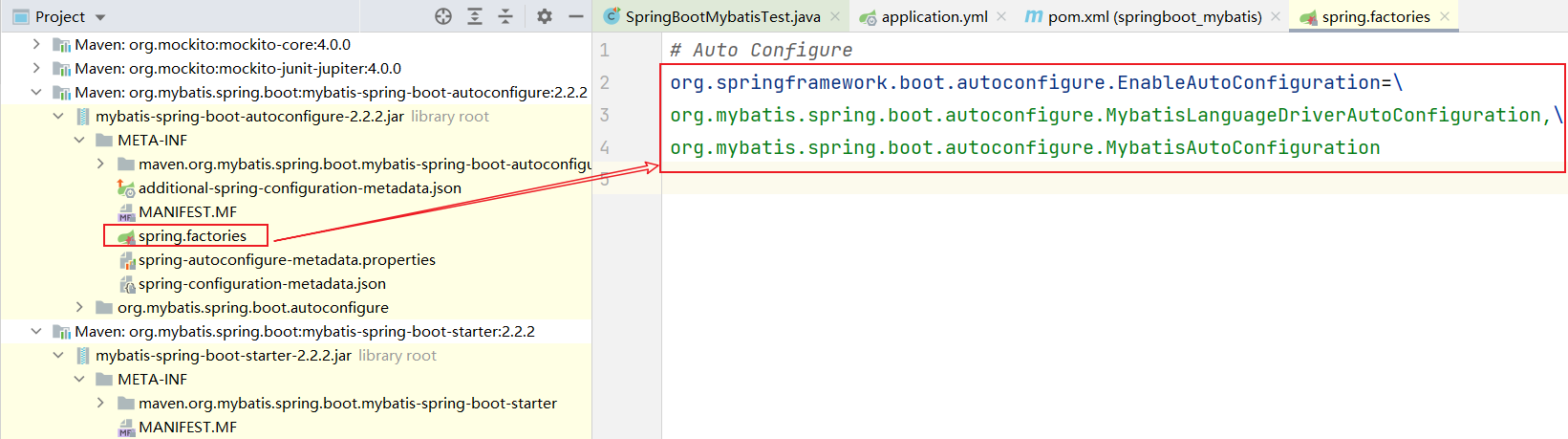The height and width of the screenshot is (439, 1568).
Task: Select additional-spring-configuration-metadata.json file
Action: pyautogui.click(x=300, y=187)
